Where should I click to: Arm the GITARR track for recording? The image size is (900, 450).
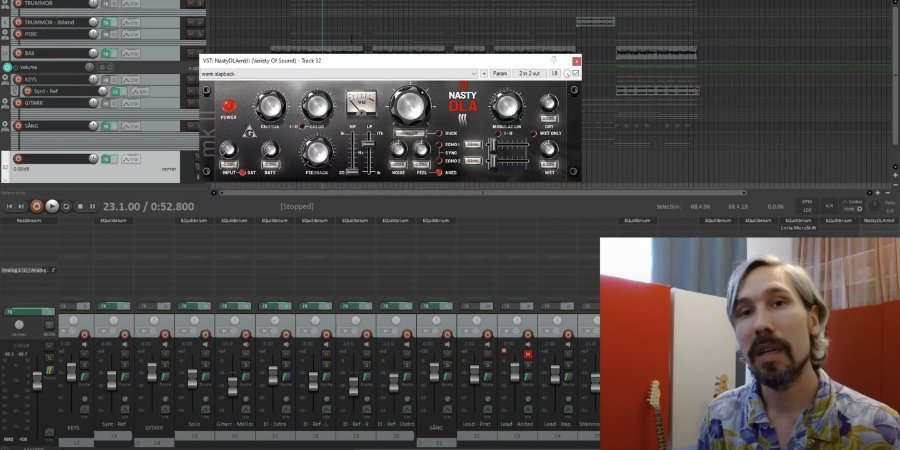click(x=18, y=103)
